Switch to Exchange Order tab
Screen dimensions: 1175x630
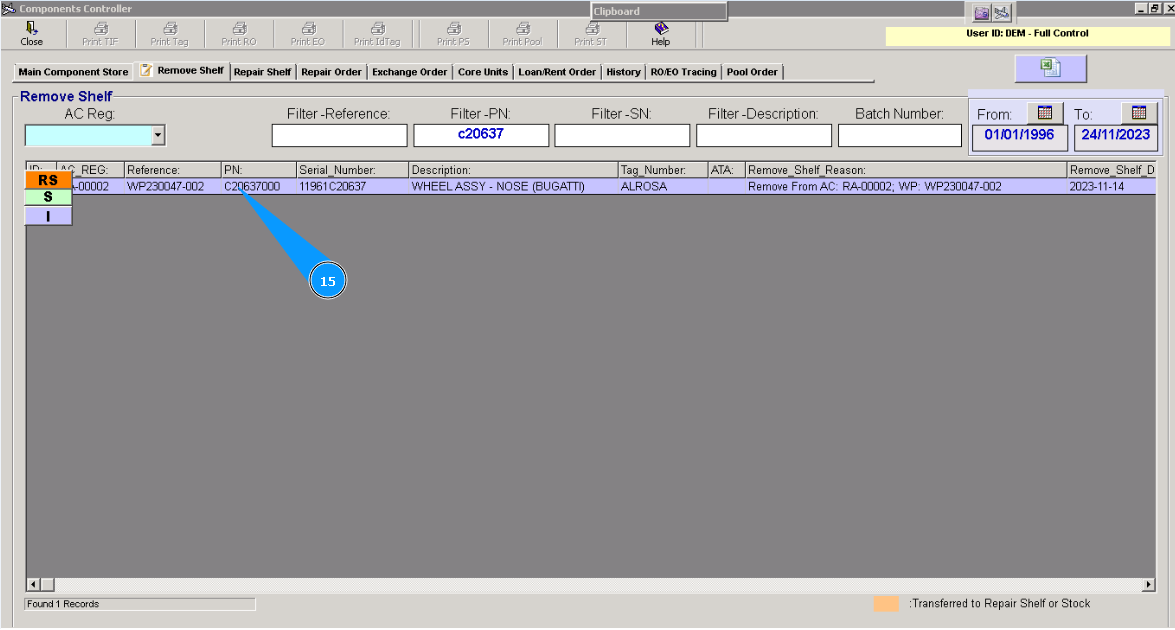[409, 72]
